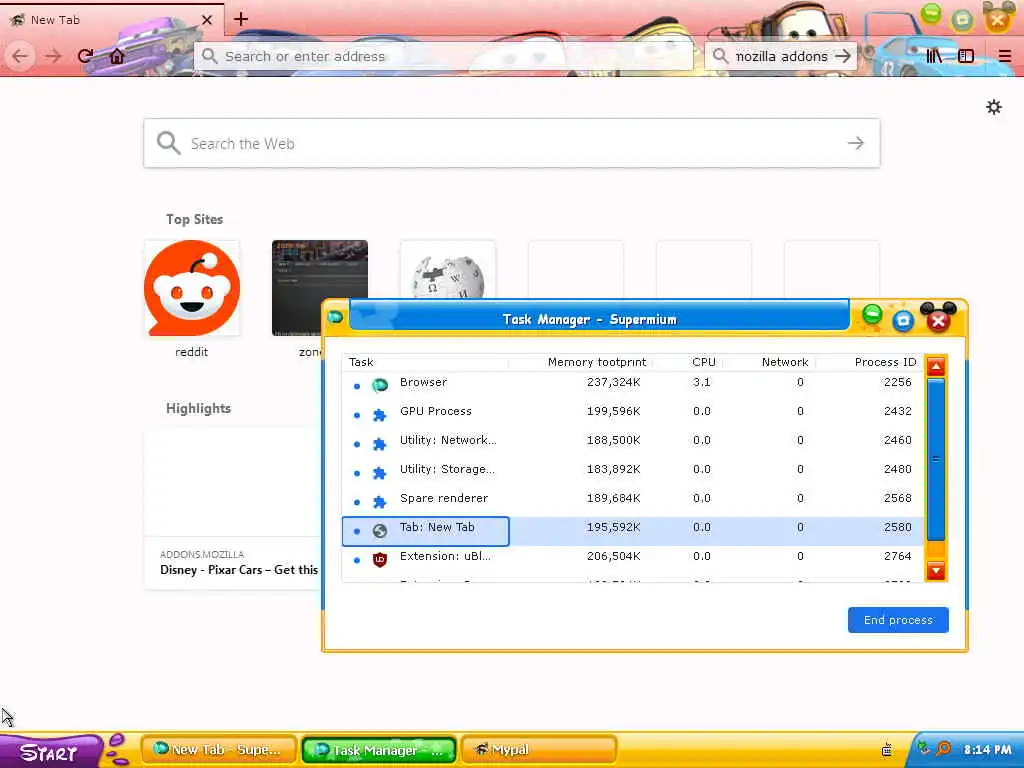
Task: Sort by the Network column header
Action: click(x=768, y=362)
